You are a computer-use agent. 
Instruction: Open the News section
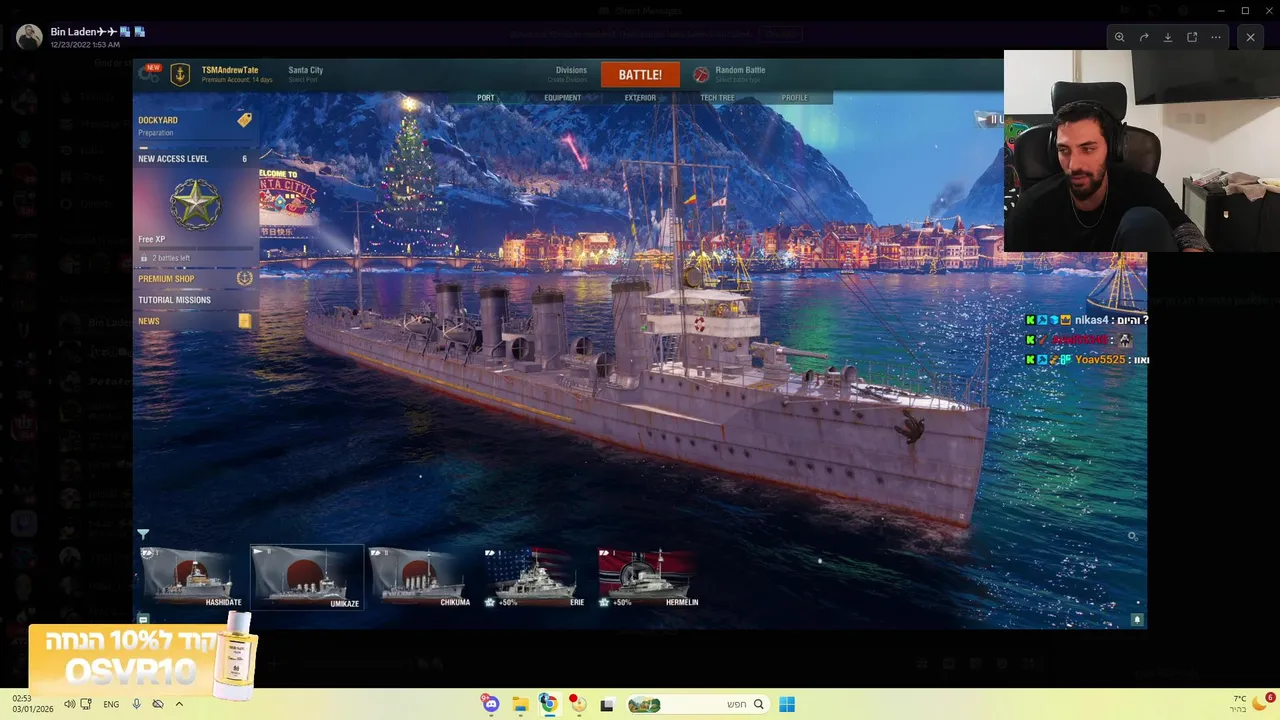pyautogui.click(x=196, y=321)
